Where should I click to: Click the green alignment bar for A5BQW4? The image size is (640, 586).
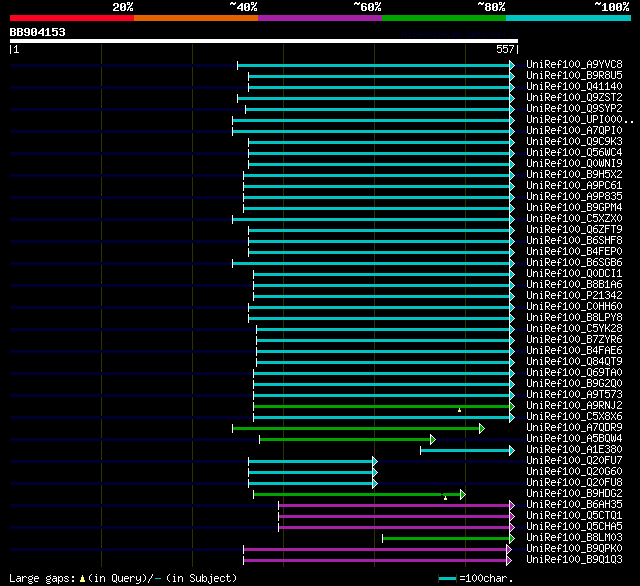pyautogui.click(x=345, y=440)
